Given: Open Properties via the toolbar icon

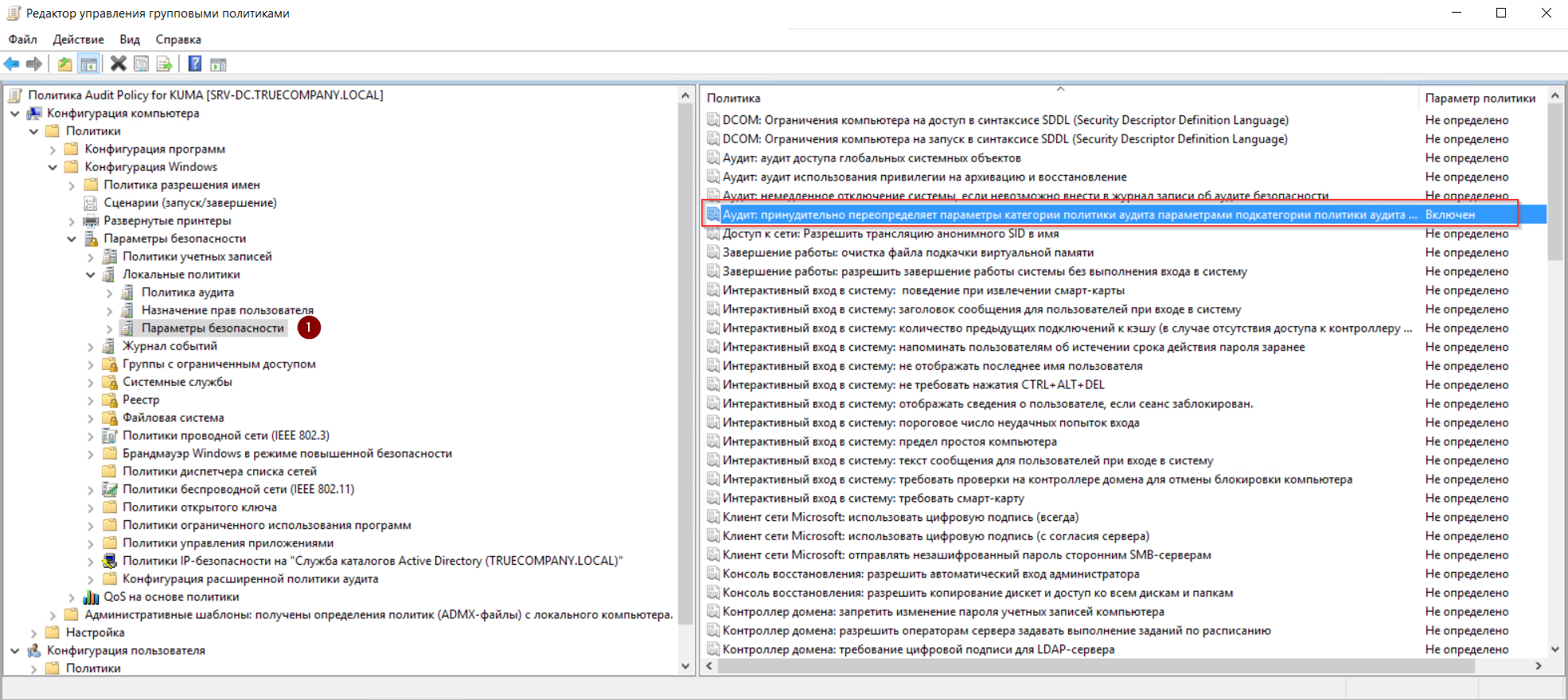Looking at the screenshot, I should 142,64.
